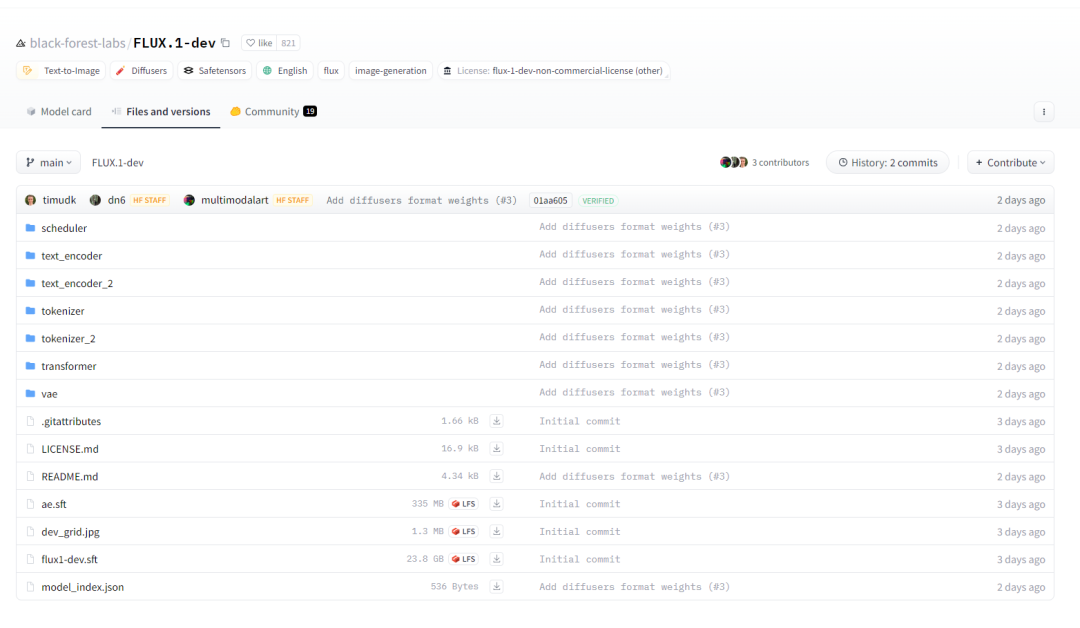Screen dimensions: 1080x628
Task: Open the README.md file
Action: (x=70, y=477)
